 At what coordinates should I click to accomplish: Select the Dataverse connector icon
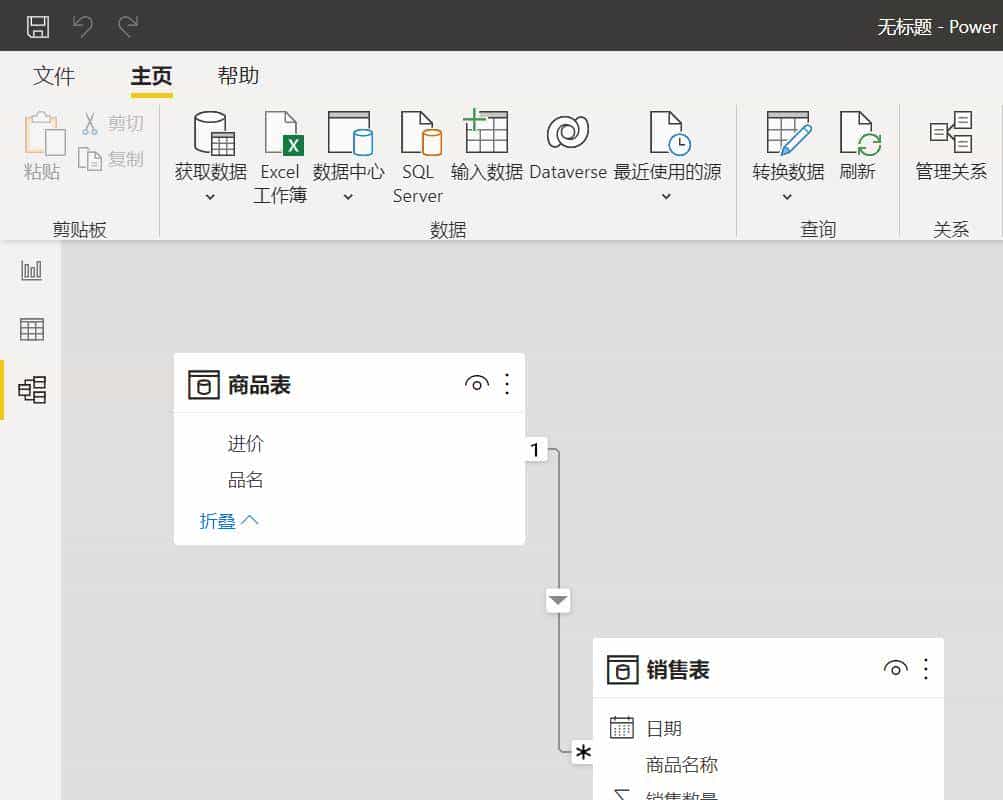point(567,135)
